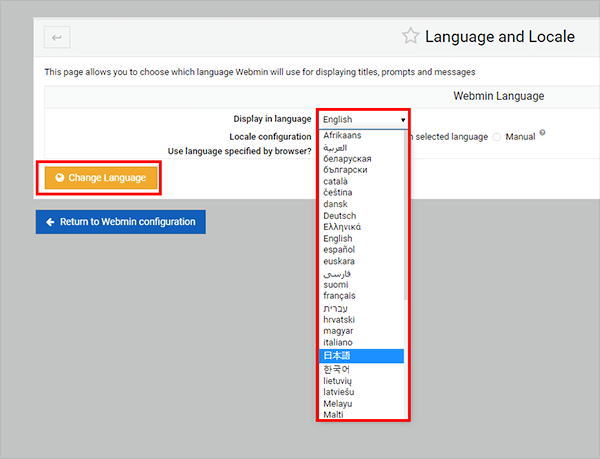Choose magyar from the language list
600x459 pixels.
pyautogui.click(x=362, y=331)
